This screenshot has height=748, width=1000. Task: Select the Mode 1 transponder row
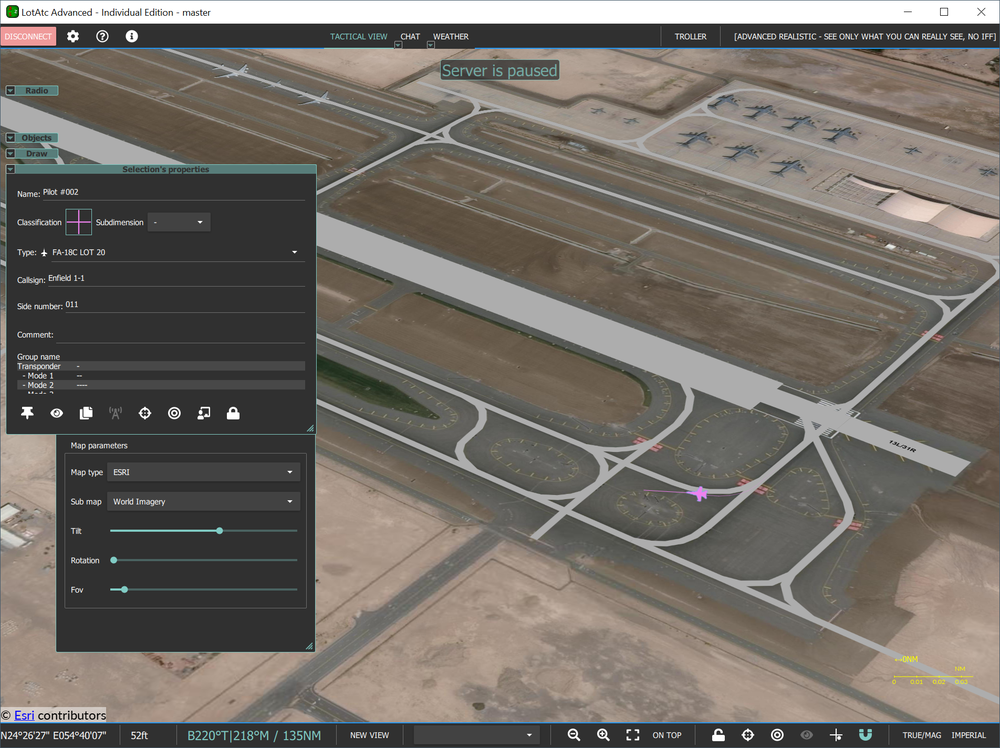(x=161, y=376)
